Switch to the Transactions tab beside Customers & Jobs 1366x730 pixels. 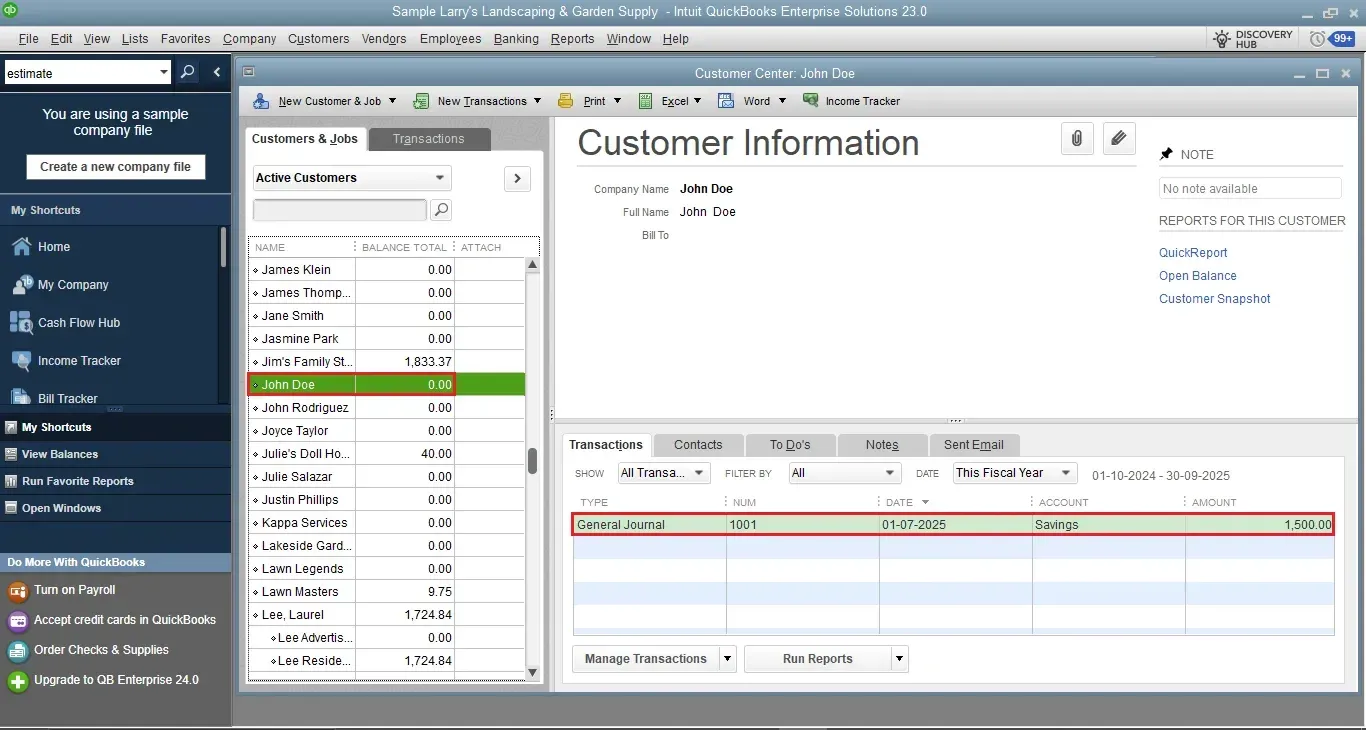tap(429, 139)
